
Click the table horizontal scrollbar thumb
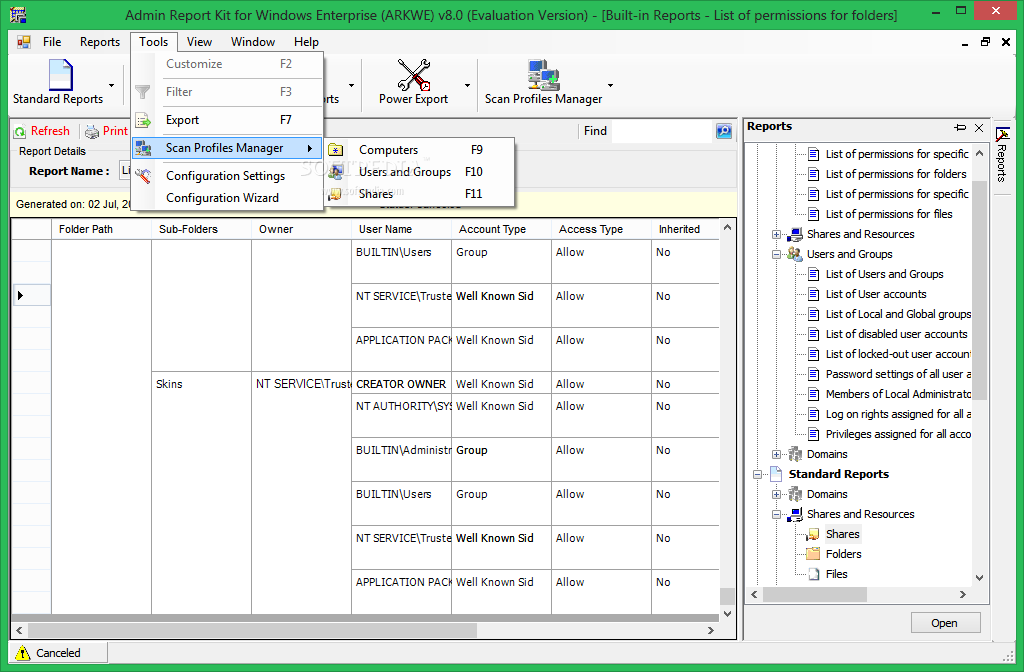click(252, 630)
